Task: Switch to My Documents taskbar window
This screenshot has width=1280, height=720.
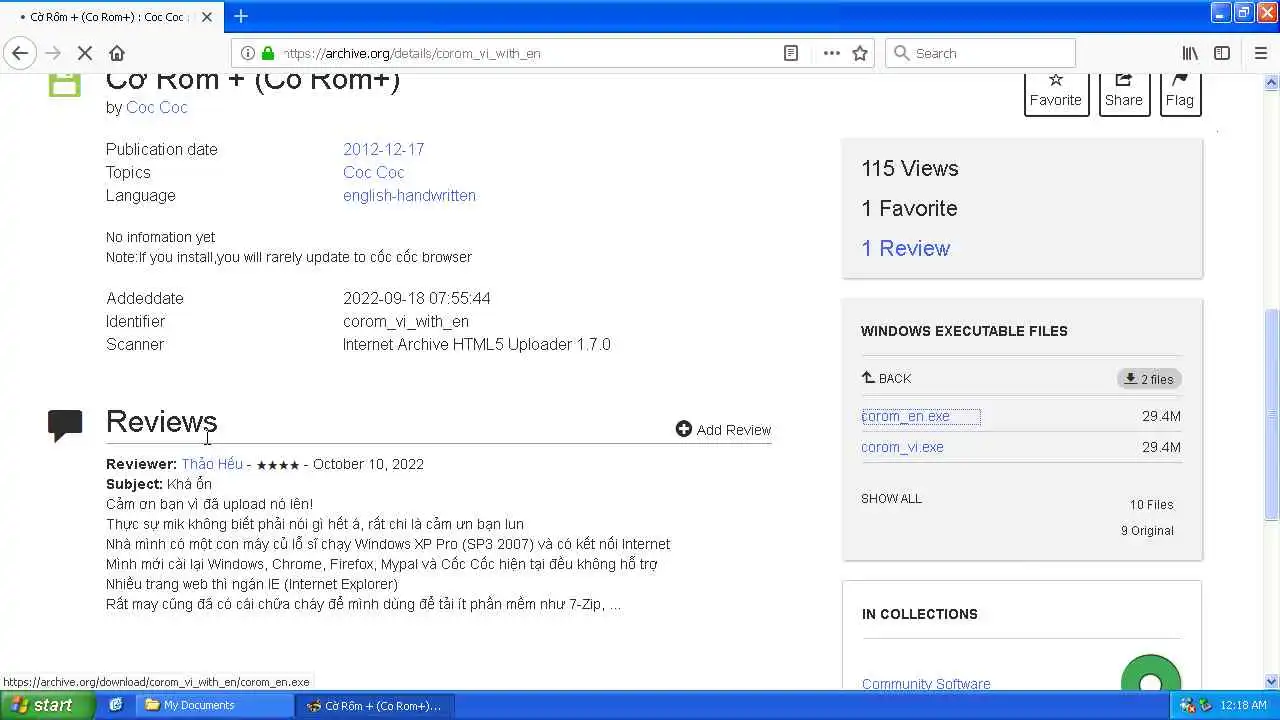Action: [x=213, y=705]
